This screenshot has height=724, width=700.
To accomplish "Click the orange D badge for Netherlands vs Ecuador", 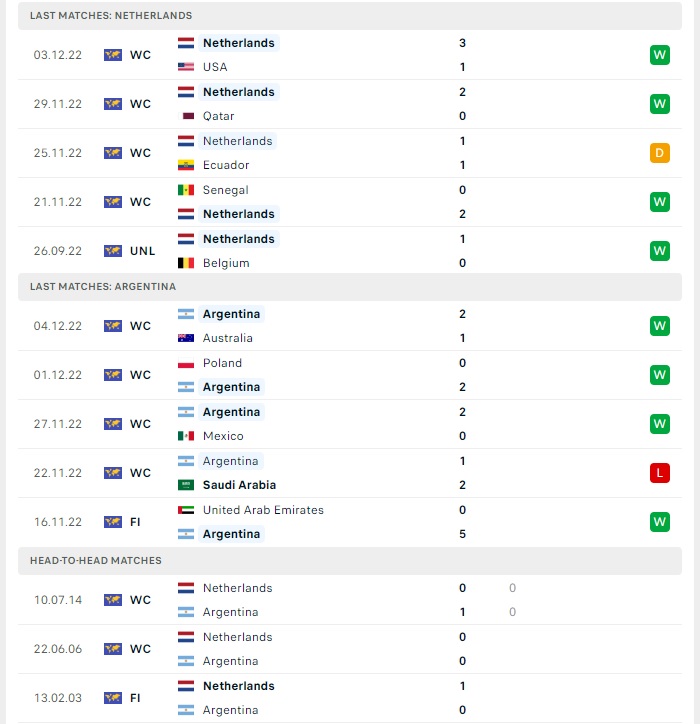I will point(659,153).
